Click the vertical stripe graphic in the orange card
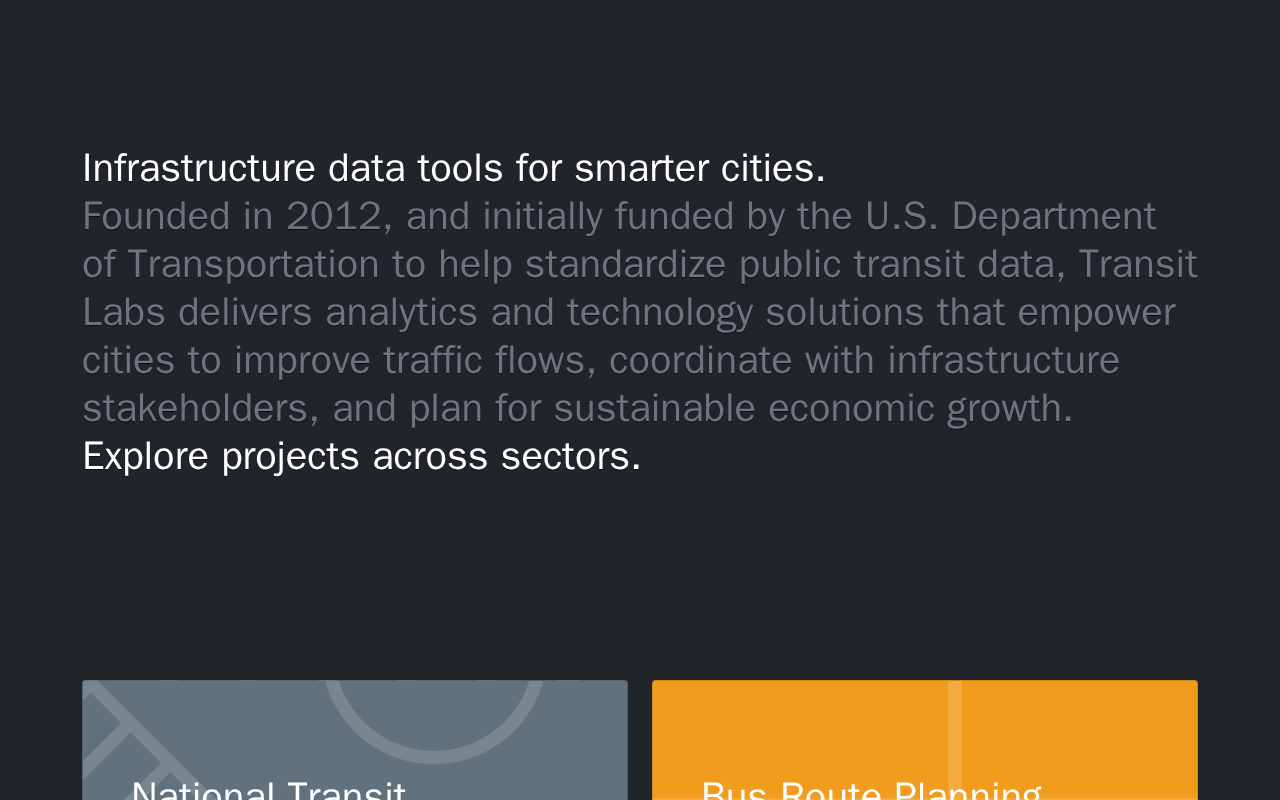 coord(955,740)
